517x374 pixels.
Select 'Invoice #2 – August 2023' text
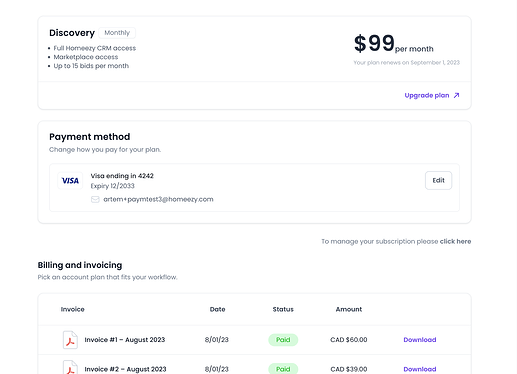(x=125, y=369)
